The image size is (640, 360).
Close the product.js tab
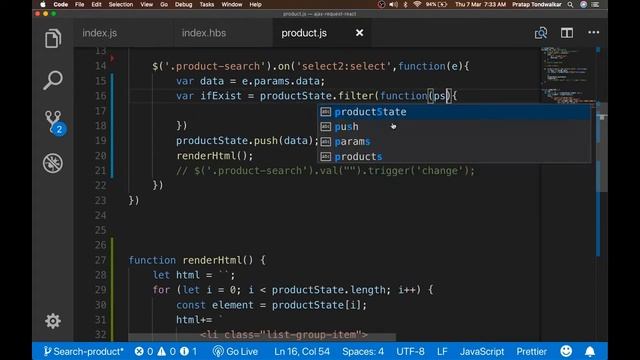tap(359, 33)
